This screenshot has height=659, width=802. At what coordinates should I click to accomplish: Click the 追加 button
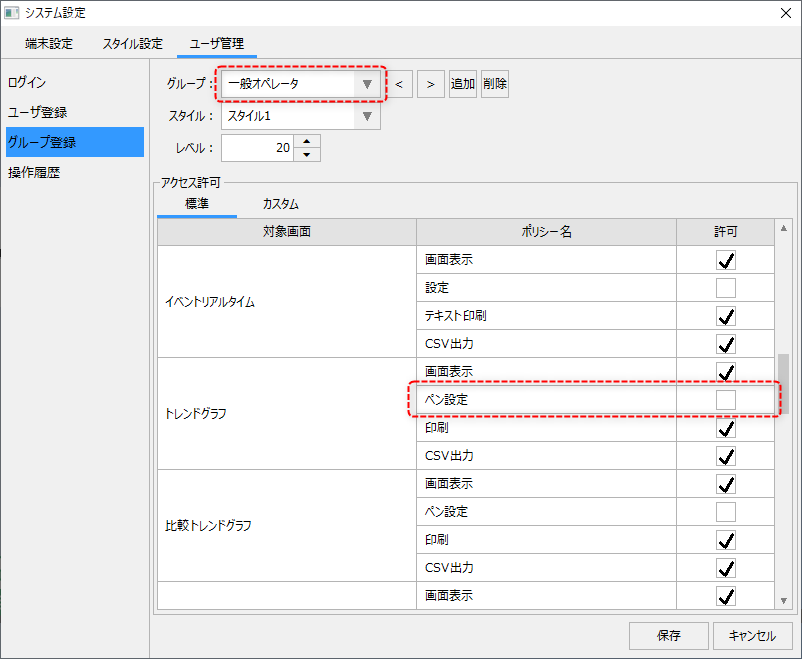(462, 84)
